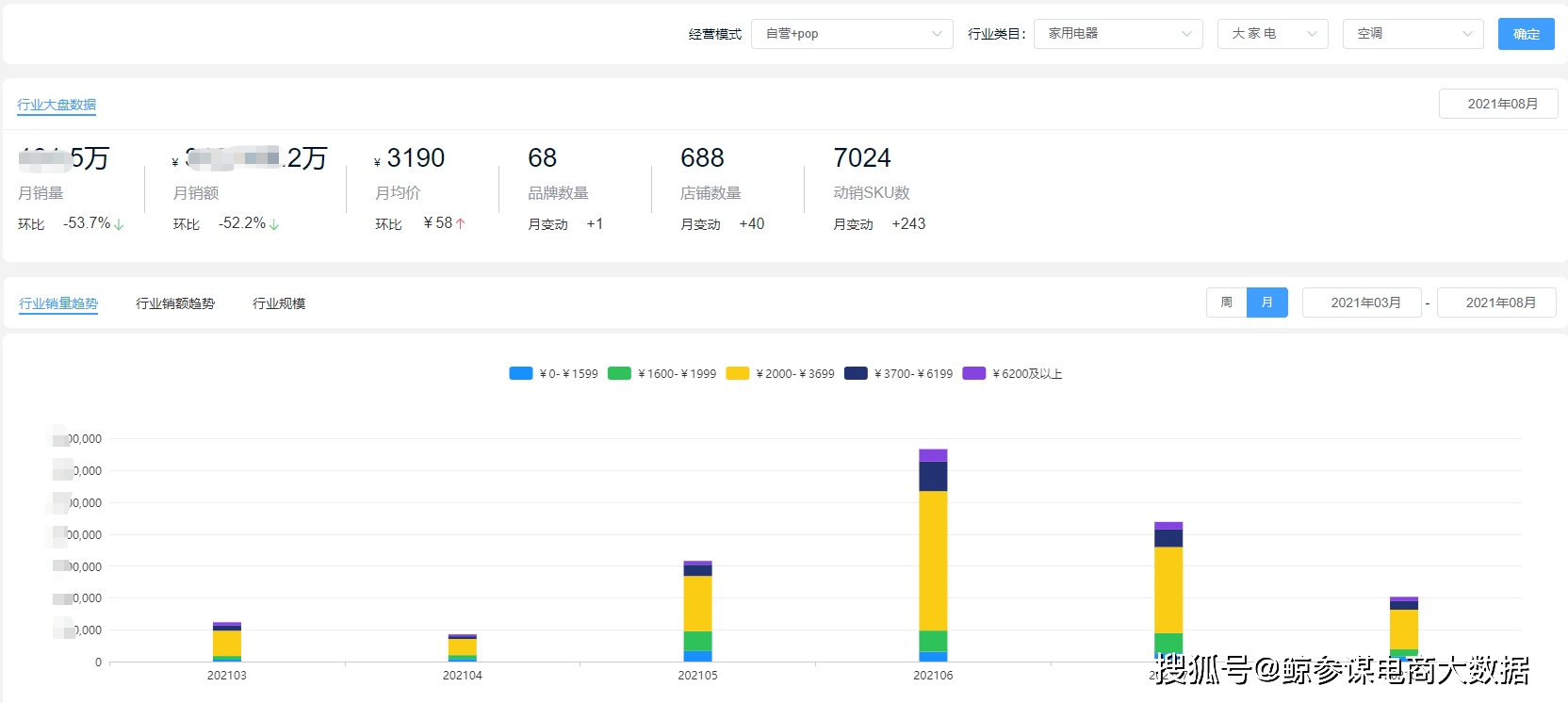Select the 月 monthly view toggle
Image resolution: width=1568 pixels, height=703 pixels.
1267,302
